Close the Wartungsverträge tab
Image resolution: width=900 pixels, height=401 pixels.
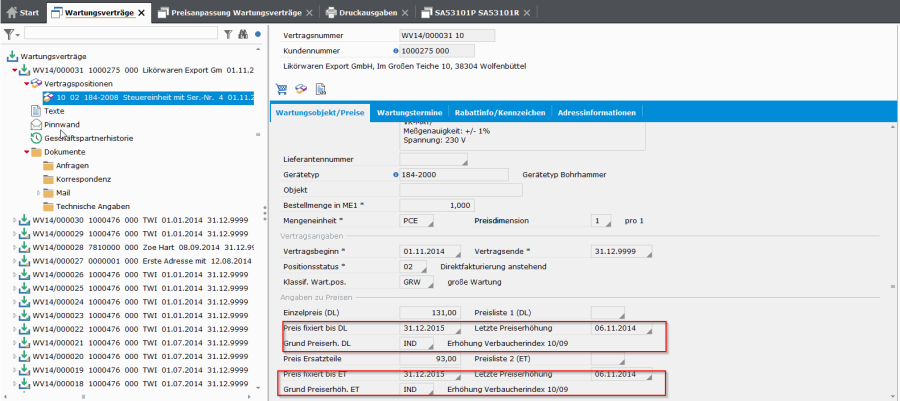[141, 12]
